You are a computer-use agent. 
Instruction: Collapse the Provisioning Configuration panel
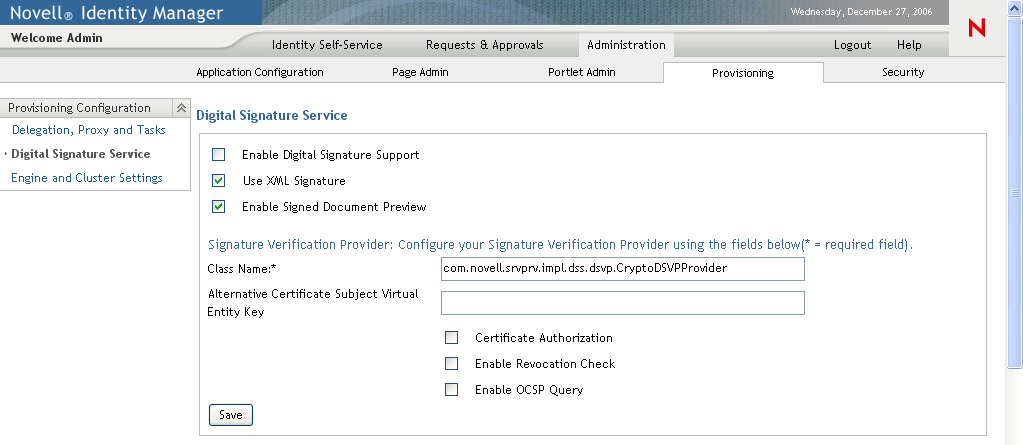[x=181, y=108]
